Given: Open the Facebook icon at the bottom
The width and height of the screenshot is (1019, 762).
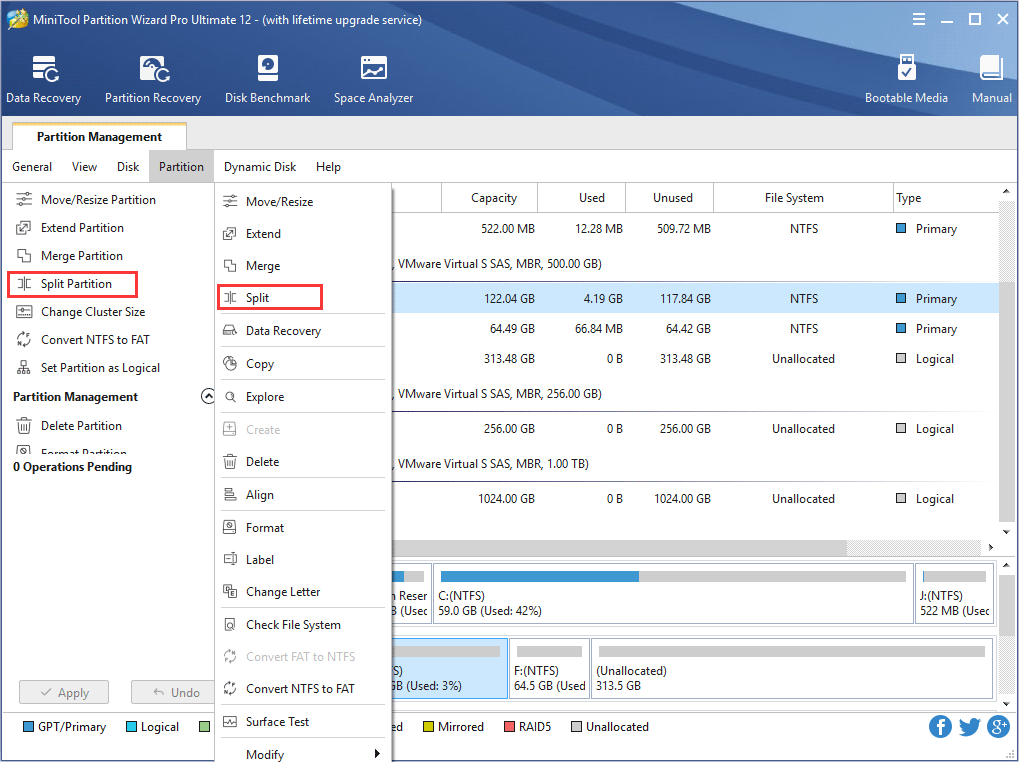Looking at the screenshot, I should point(939,727).
